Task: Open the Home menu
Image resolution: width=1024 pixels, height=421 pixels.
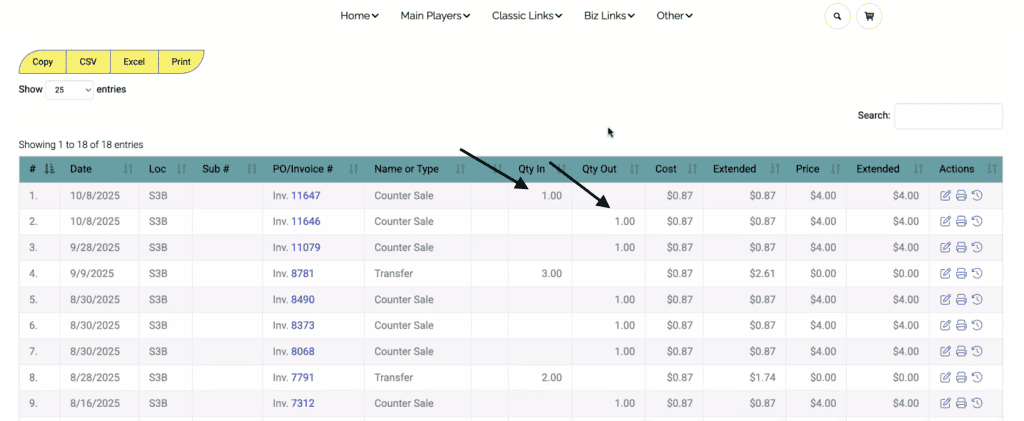Action: [359, 16]
